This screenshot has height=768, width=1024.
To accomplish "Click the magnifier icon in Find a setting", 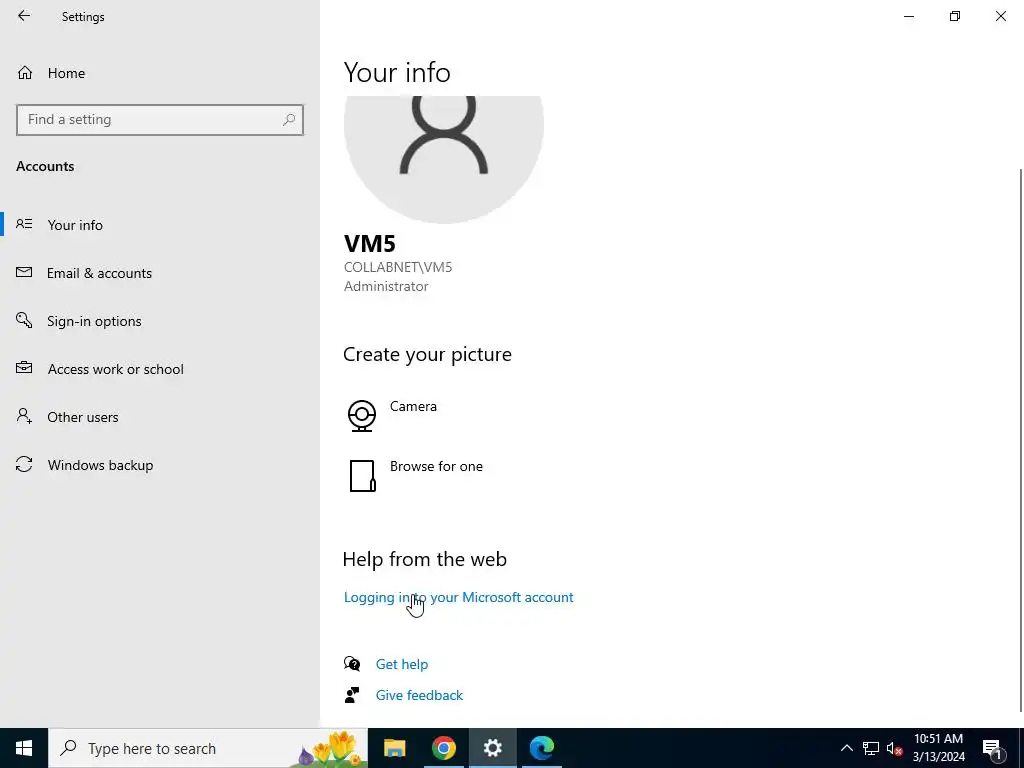I will [x=289, y=120].
